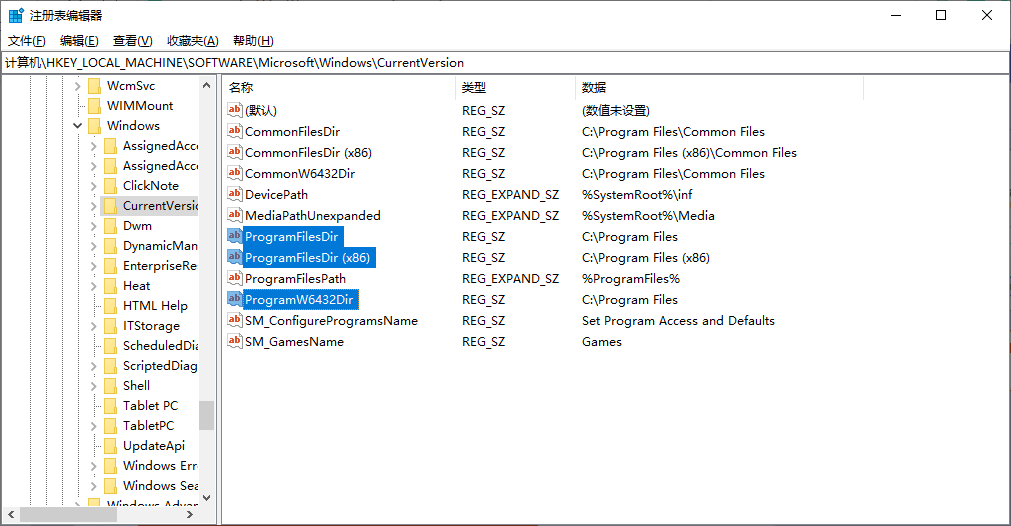This screenshot has width=1011, height=526.
Task: Click the string icon beside CommonFilesDir (x86)
Action: (235, 152)
